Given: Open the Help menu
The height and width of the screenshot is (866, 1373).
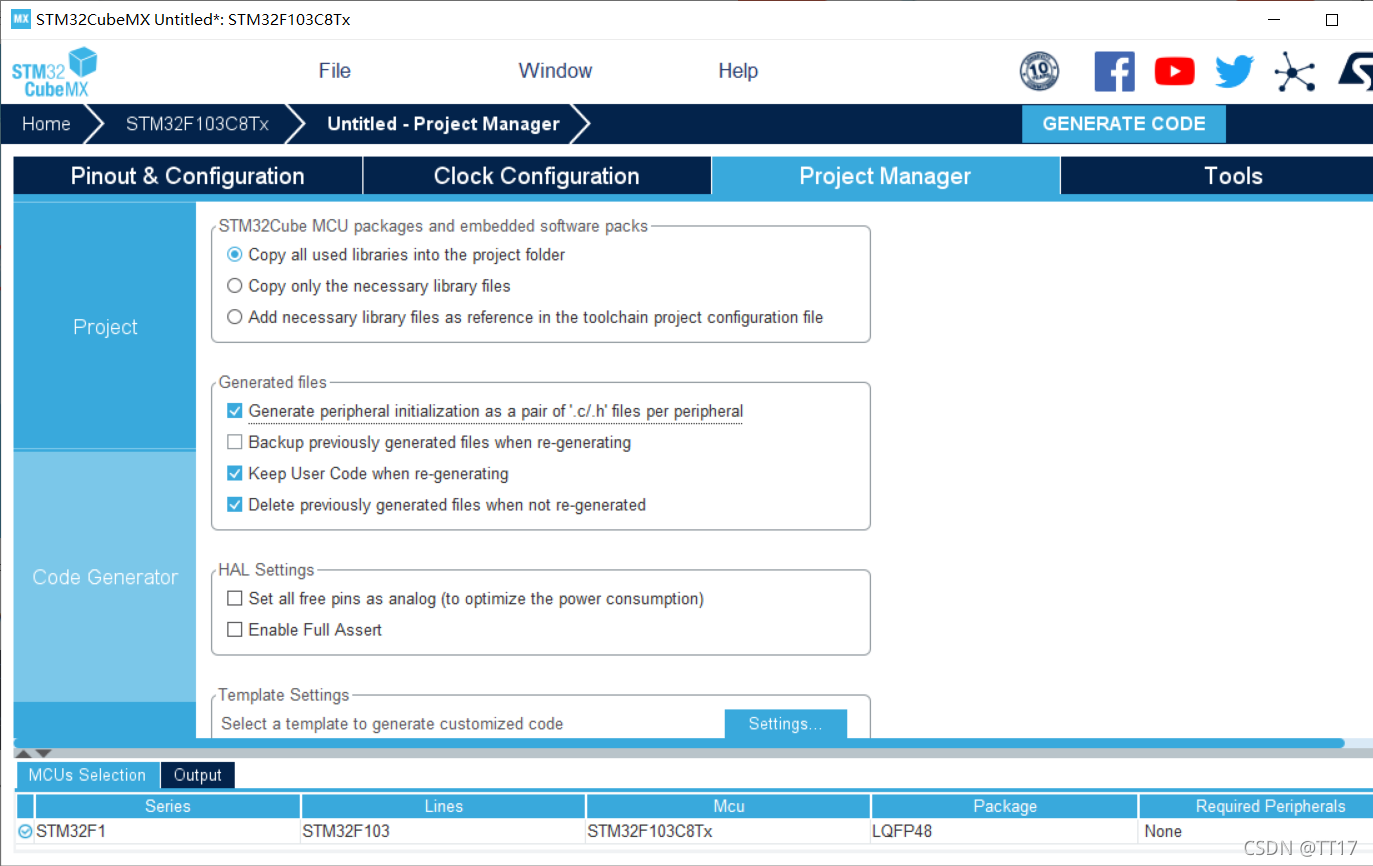Looking at the screenshot, I should pyautogui.click(x=738, y=71).
